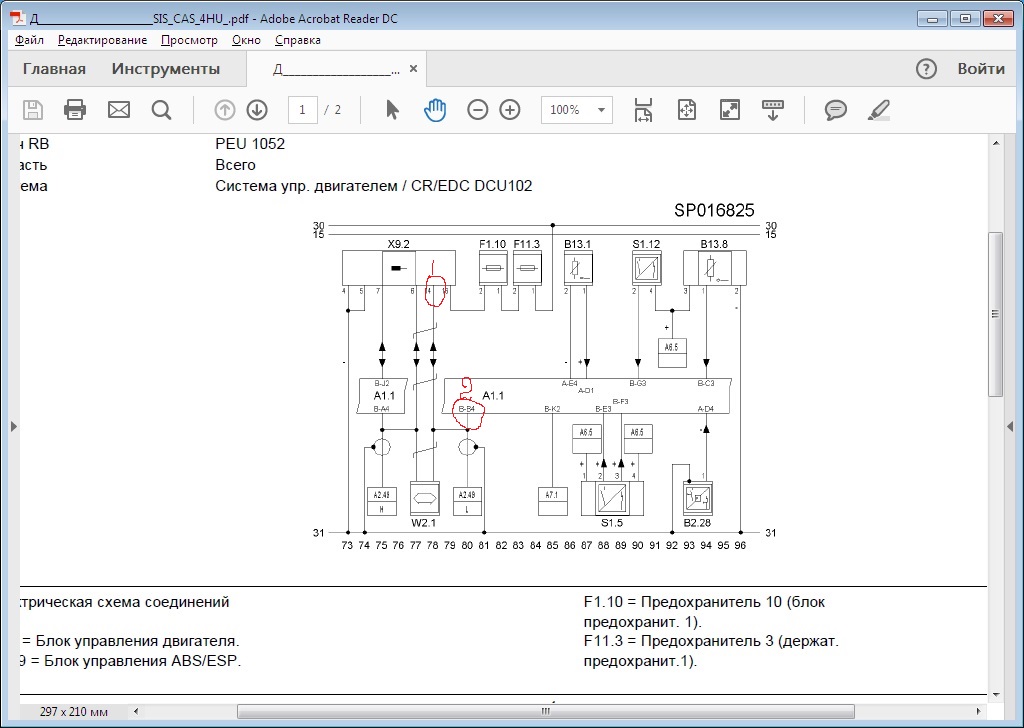Activate the Hand pan tool
Viewport: 1024px width, 728px height.
[435, 110]
